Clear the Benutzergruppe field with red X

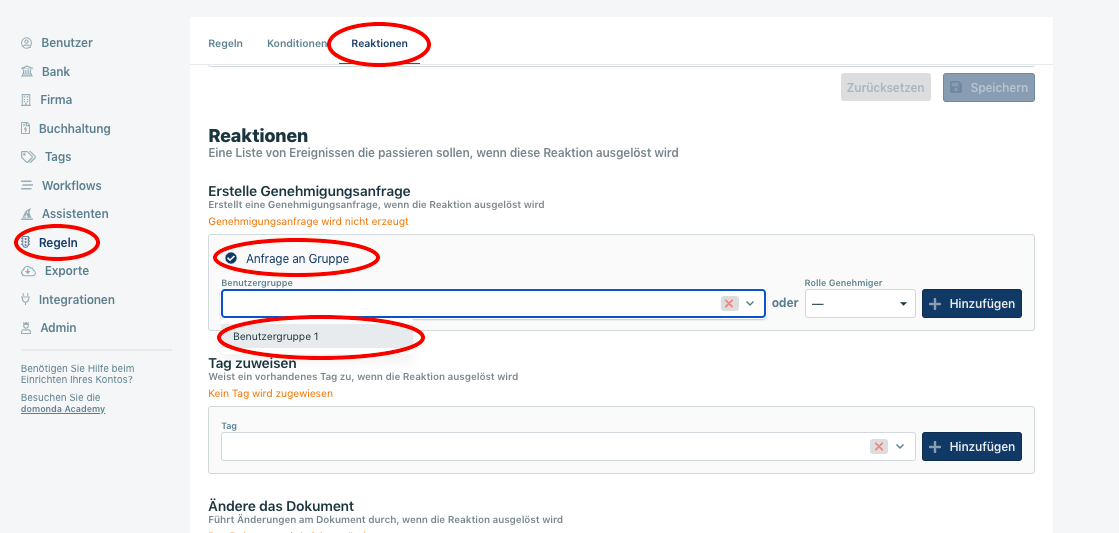pos(729,303)
